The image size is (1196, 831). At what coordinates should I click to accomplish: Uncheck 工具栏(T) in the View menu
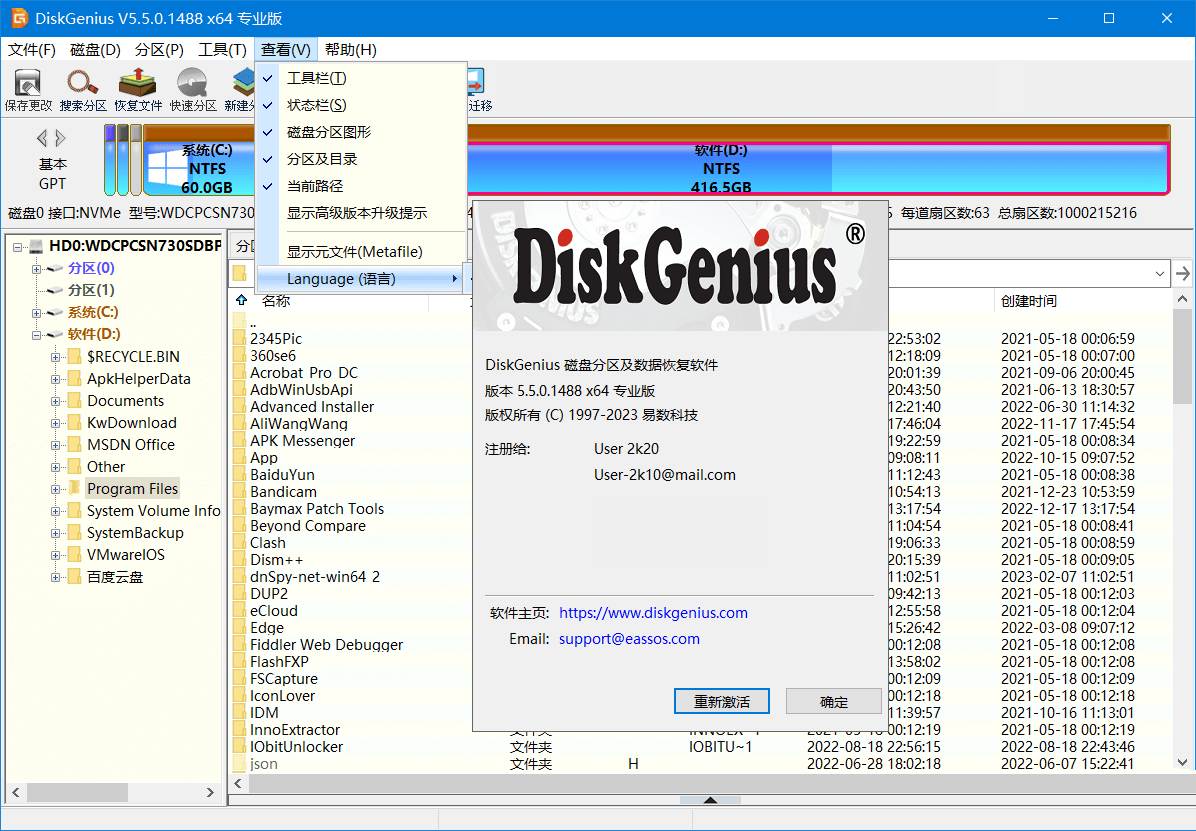(x=316, y=78)
